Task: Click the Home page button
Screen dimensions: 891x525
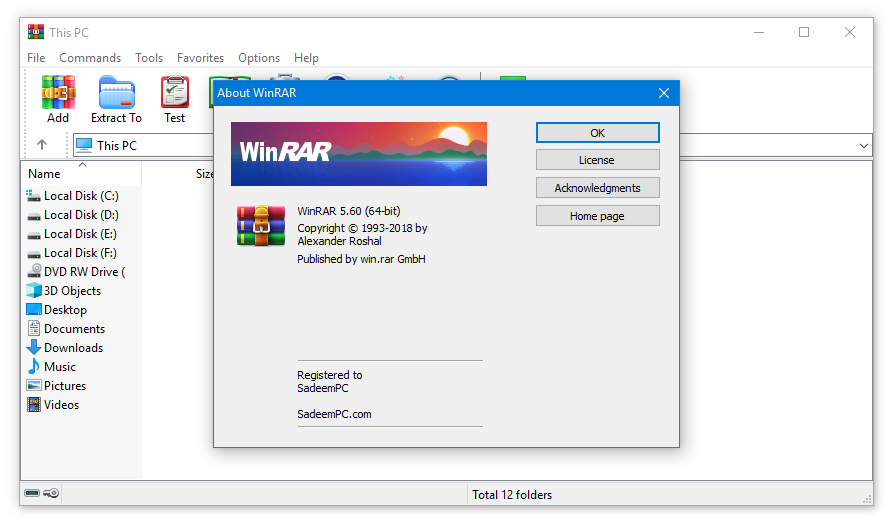Action: click(x=597, y=216)
